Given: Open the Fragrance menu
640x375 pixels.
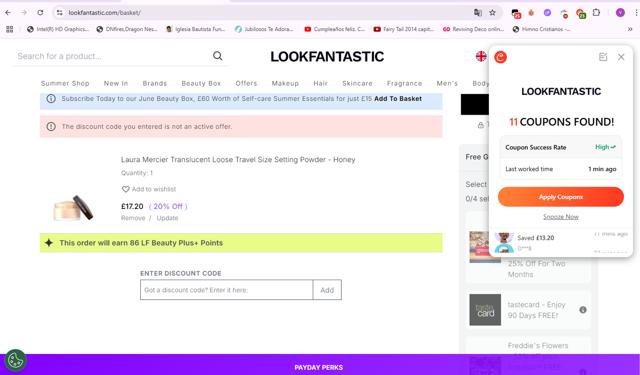Looking at the screenshot, I should pos(404,83).
